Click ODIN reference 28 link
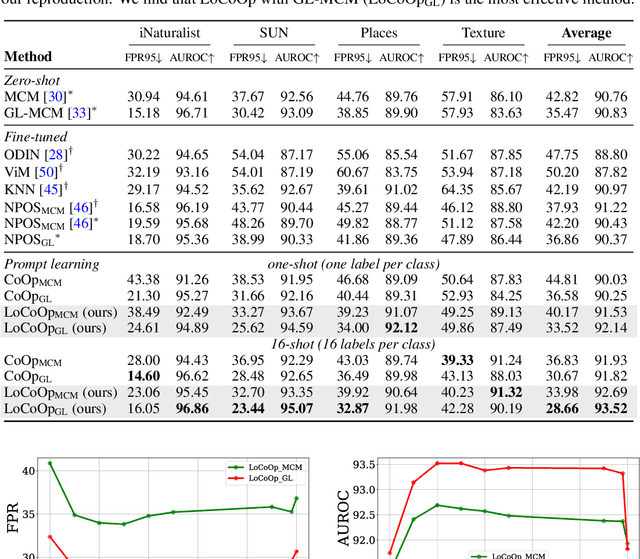 tap(53, 154)
